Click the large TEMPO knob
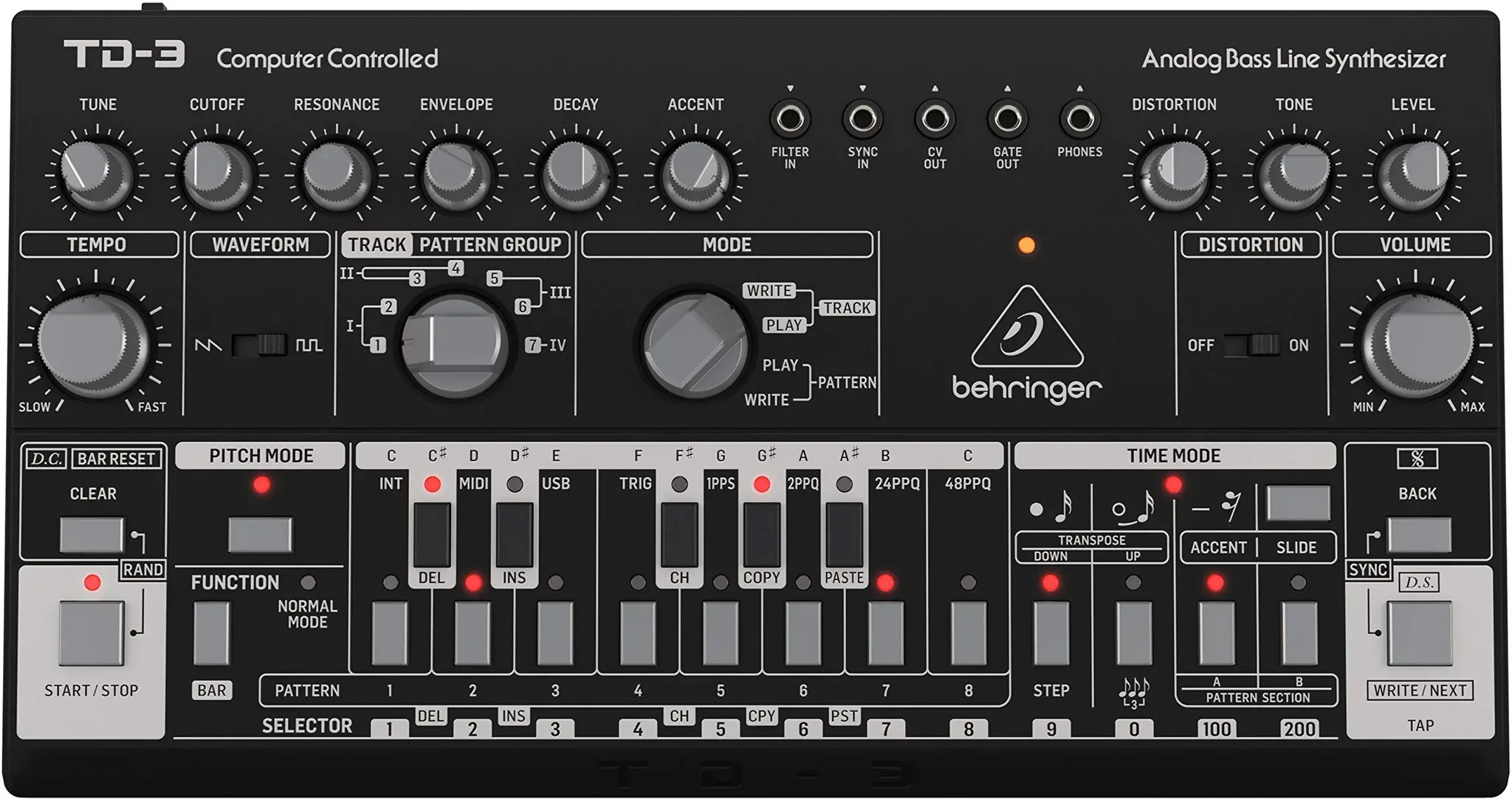 (x=94, y=345)
